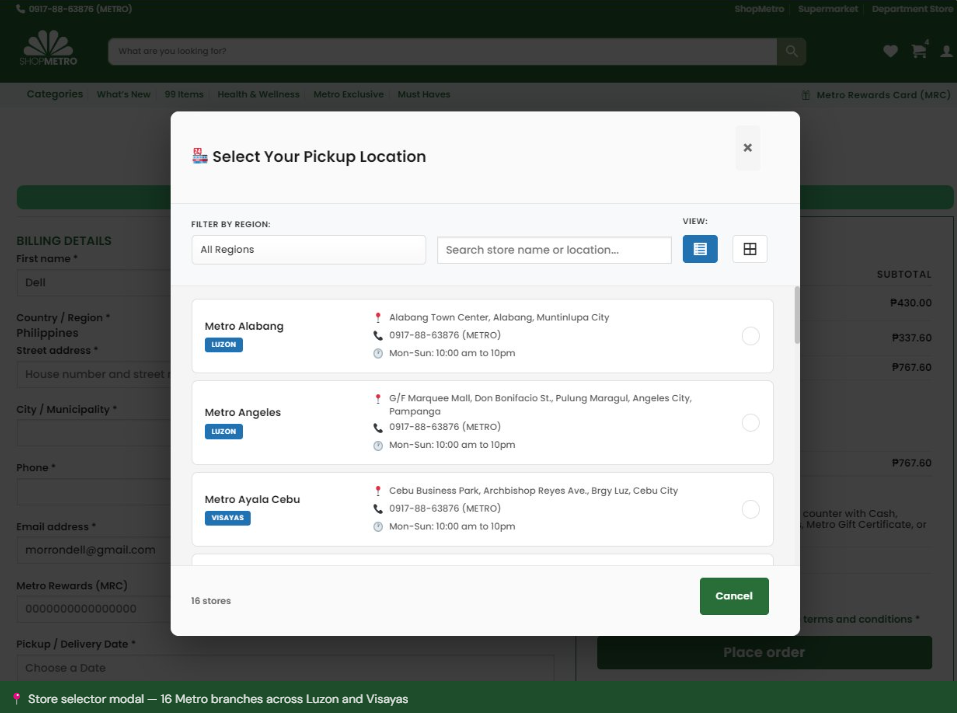Screen dimensions: 957x713
Task: Click the Metro Rewards Card (MRC) link
Action: pyautogui.click(x=883, y=95)
